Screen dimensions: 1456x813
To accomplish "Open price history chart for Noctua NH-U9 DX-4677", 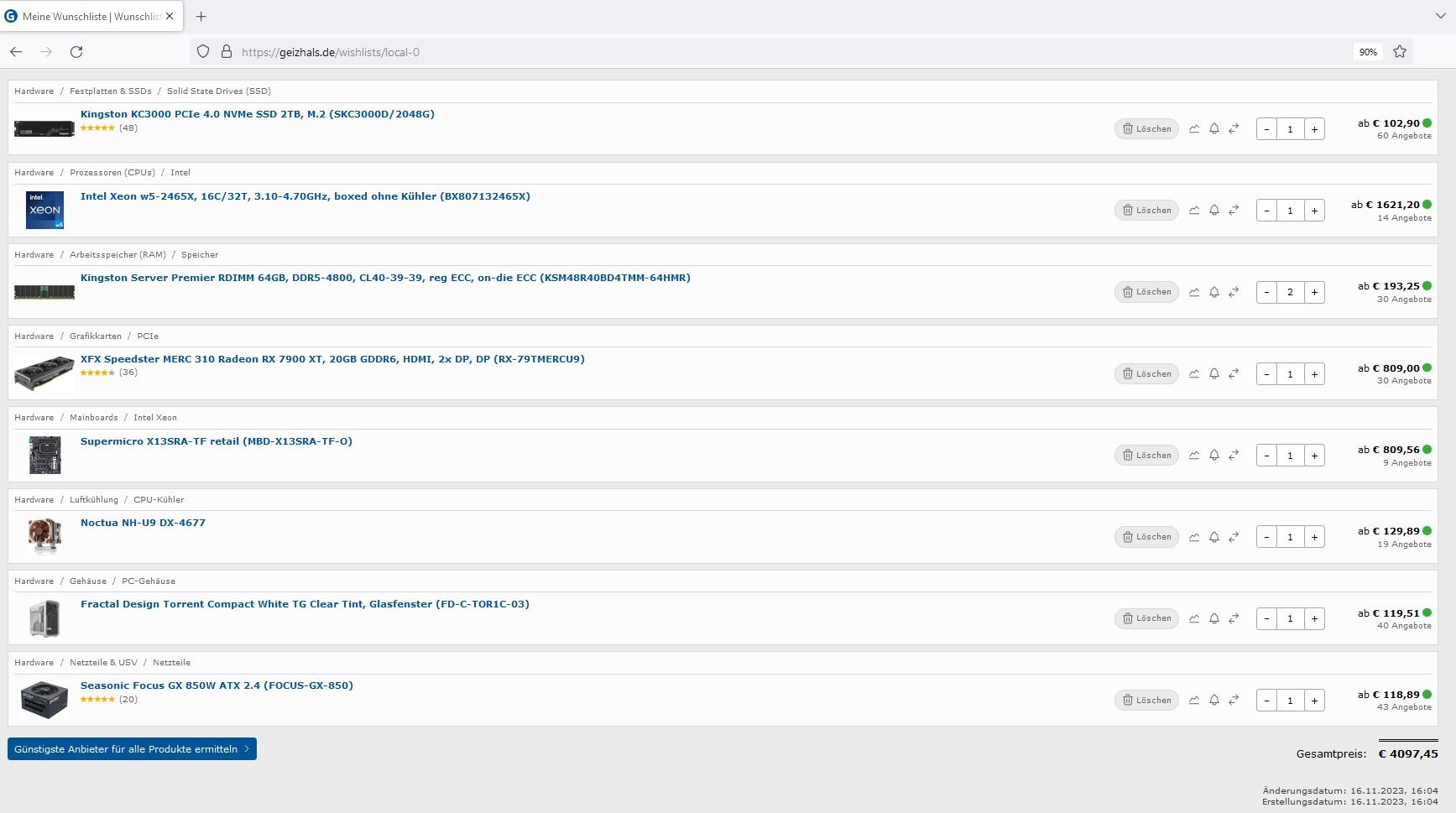I will 1194,537.
